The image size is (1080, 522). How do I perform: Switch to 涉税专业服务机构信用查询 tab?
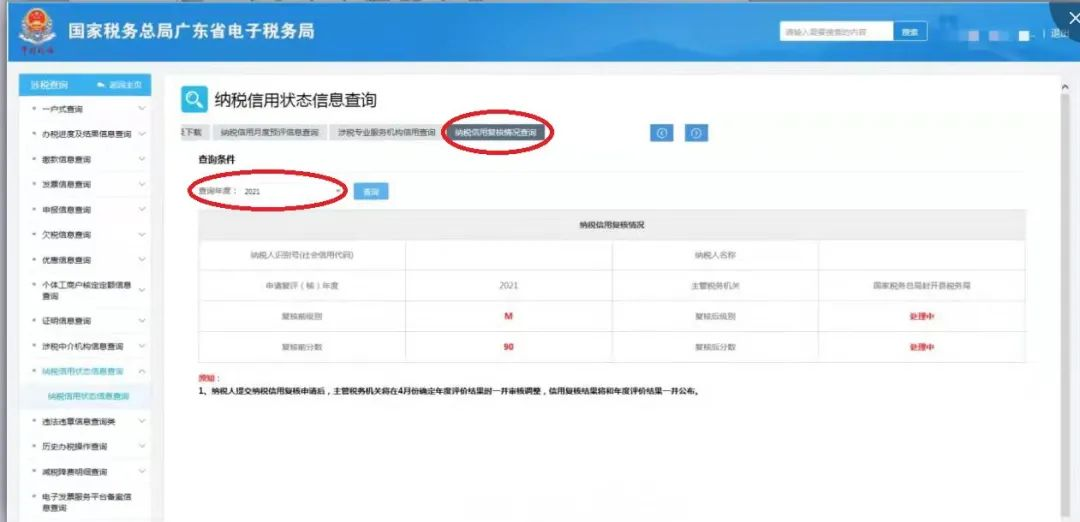pos(386,132)
